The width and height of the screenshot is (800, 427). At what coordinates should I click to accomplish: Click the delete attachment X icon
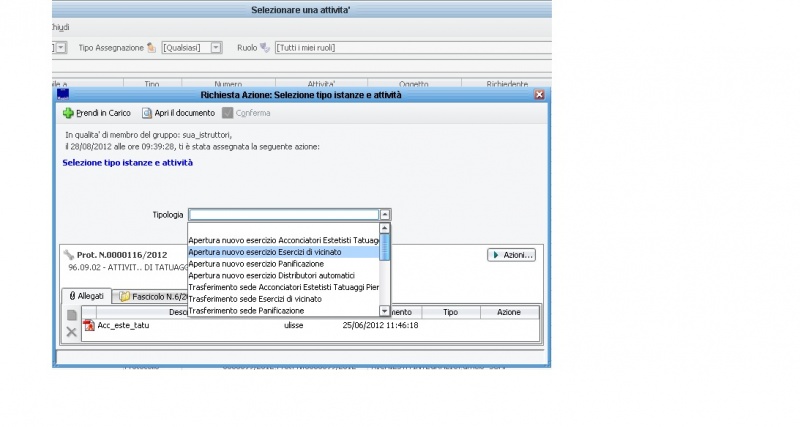[72, 332]
